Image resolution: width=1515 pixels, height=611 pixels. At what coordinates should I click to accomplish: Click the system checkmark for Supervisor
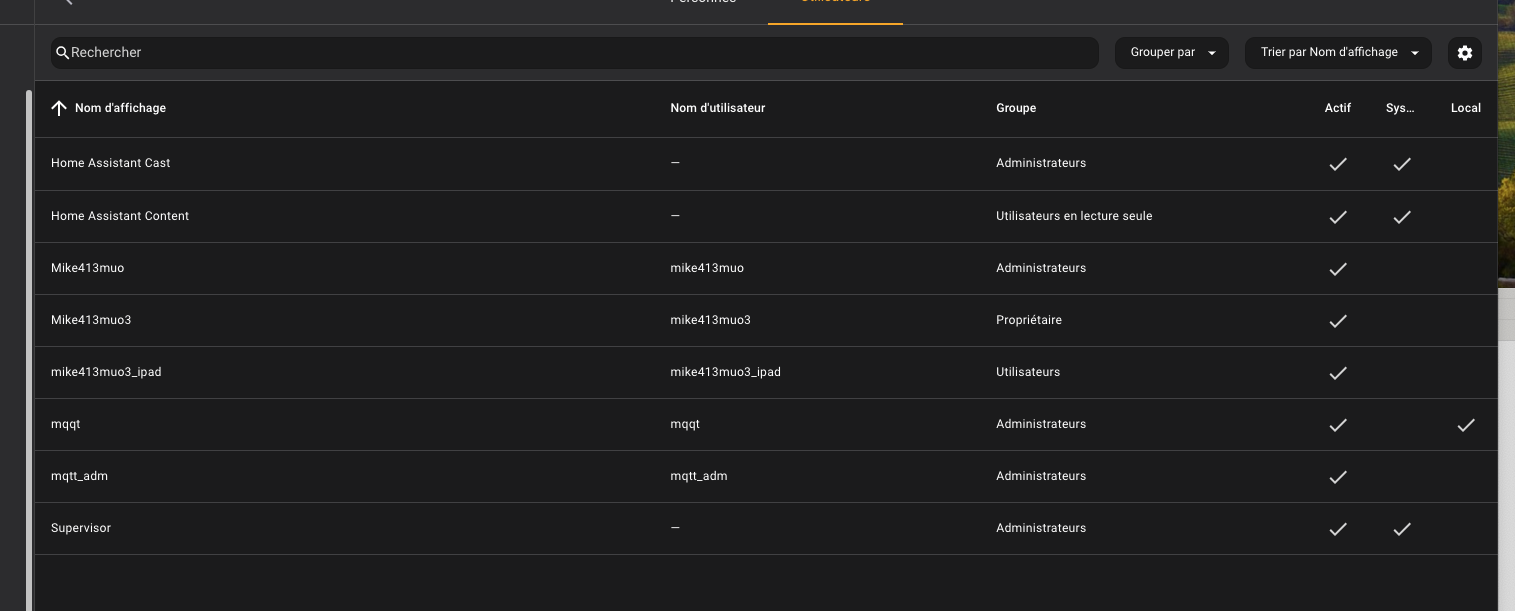click(x=1401, y=529)
